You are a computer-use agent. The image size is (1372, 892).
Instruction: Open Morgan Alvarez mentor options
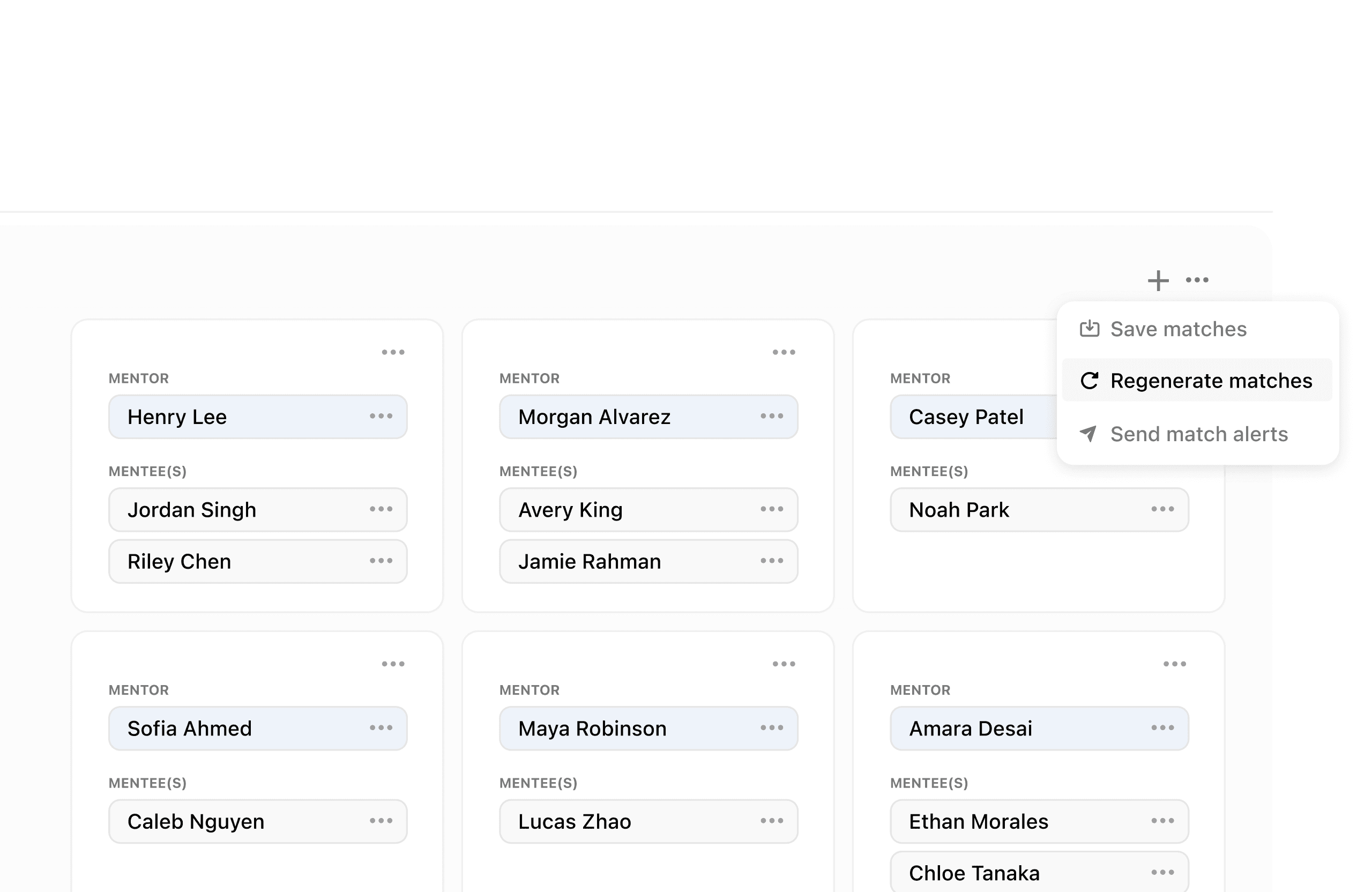coord(772,417)
